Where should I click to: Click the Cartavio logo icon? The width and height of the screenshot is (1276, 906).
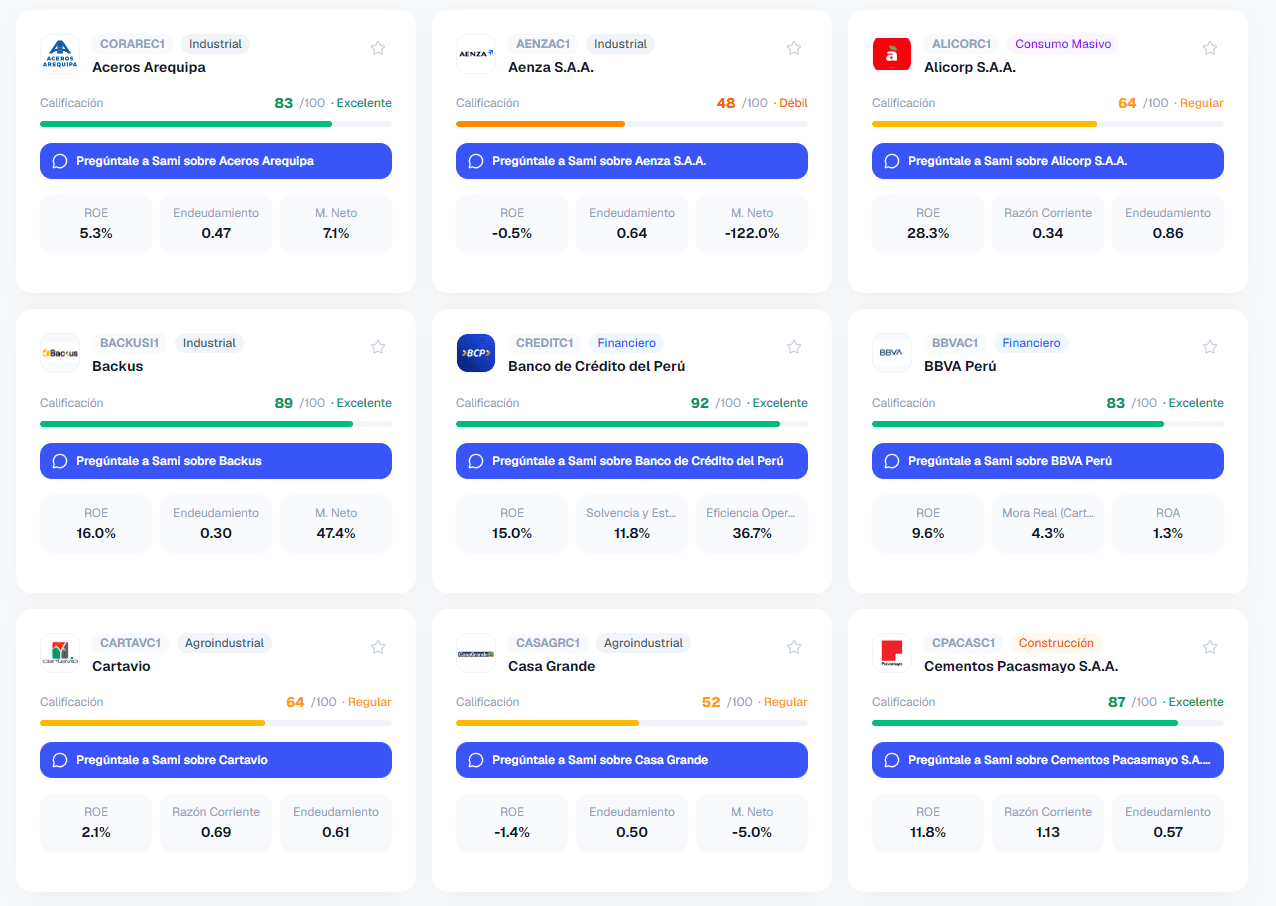pyautogui.click(x=60, y=653)
